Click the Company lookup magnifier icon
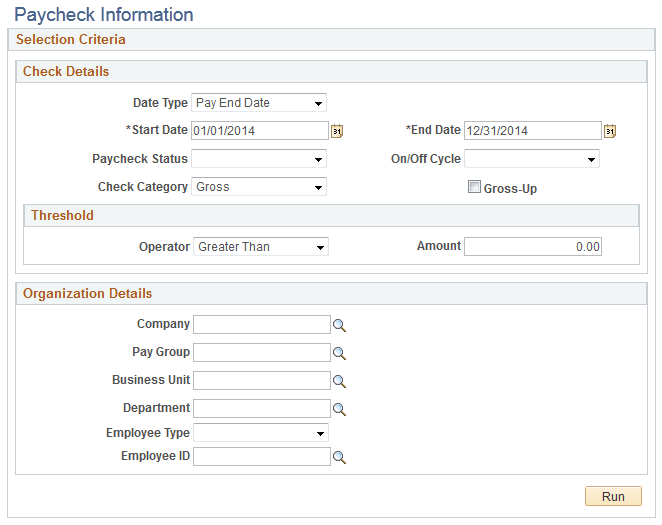662x525 pixels. point(339,325)
